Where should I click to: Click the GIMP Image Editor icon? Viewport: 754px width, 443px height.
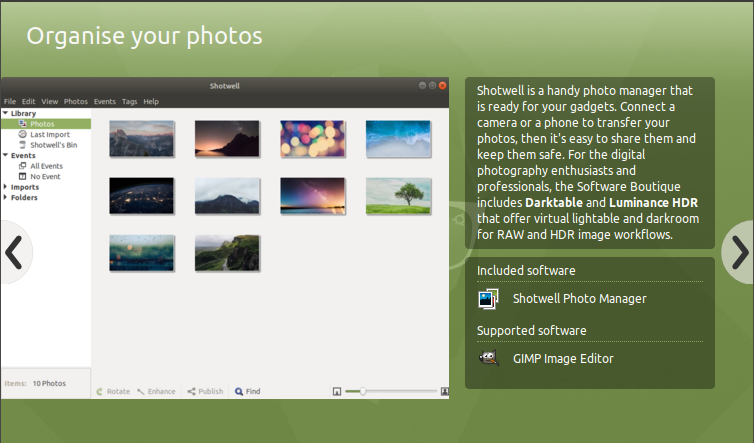coord(488,358)
